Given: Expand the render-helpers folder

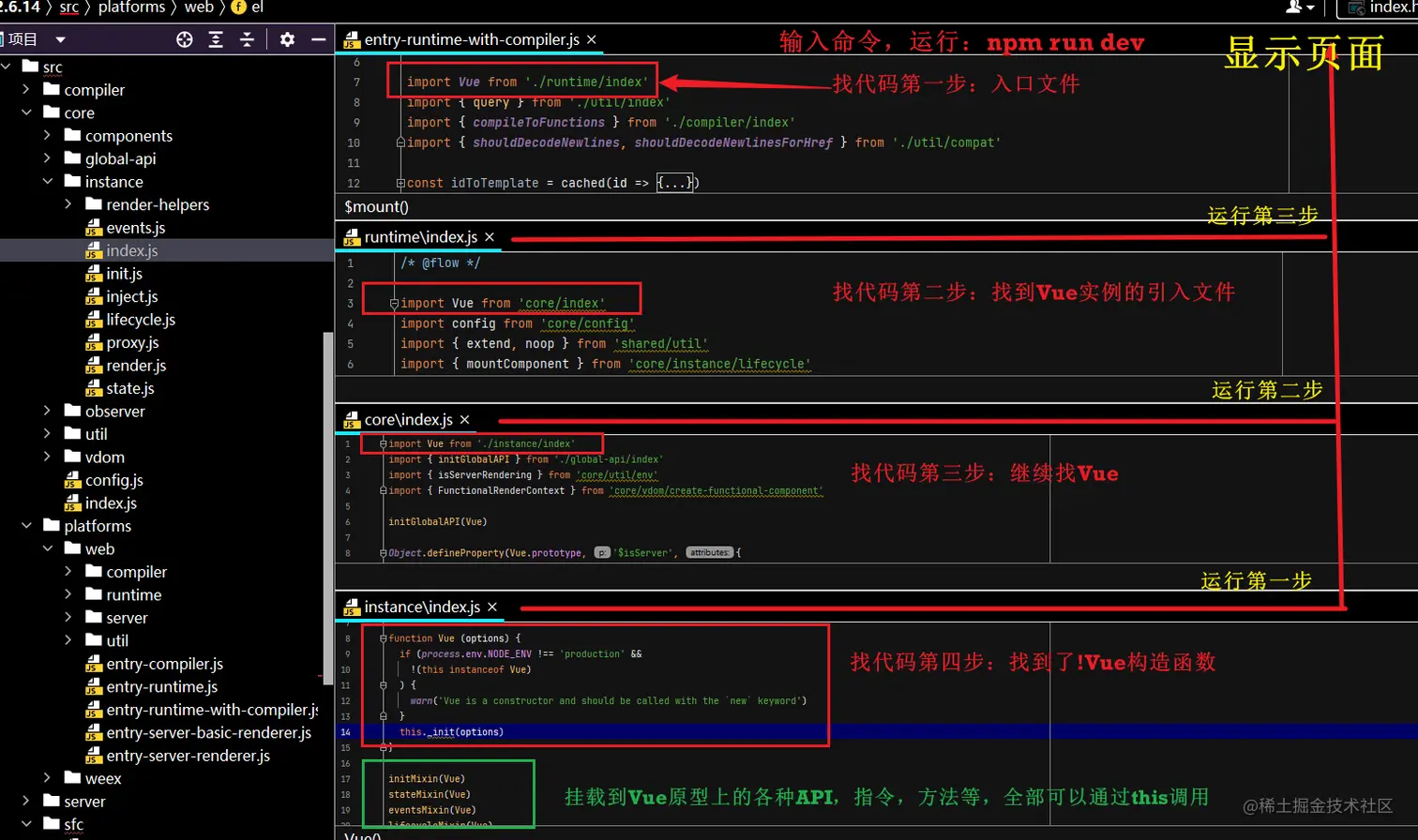Looking at the screenshot, I should 68,204.
